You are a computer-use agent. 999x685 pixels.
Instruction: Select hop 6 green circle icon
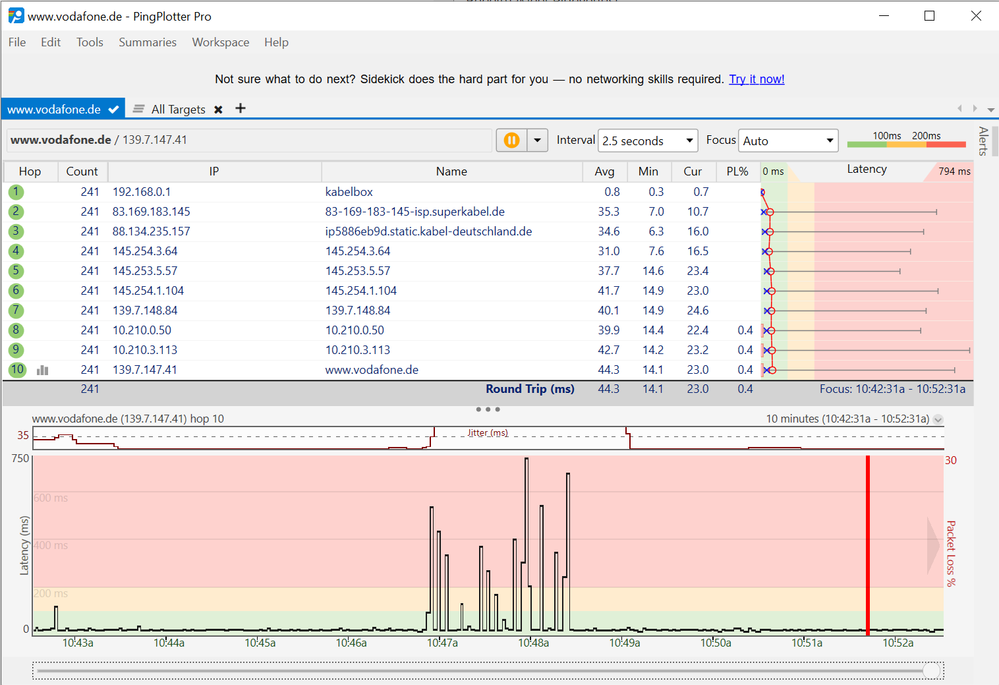(16, 291)
